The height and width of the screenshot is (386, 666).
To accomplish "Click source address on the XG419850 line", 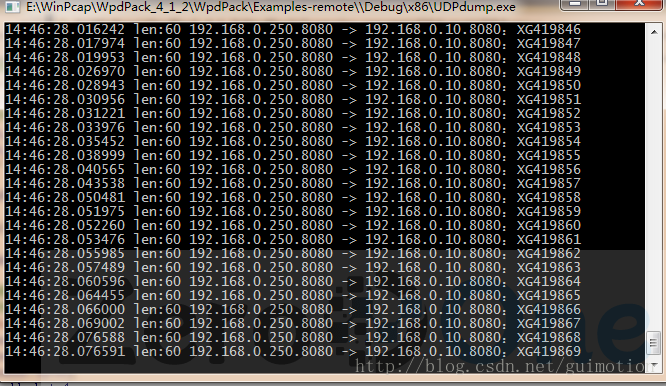I will pos(261,85).
